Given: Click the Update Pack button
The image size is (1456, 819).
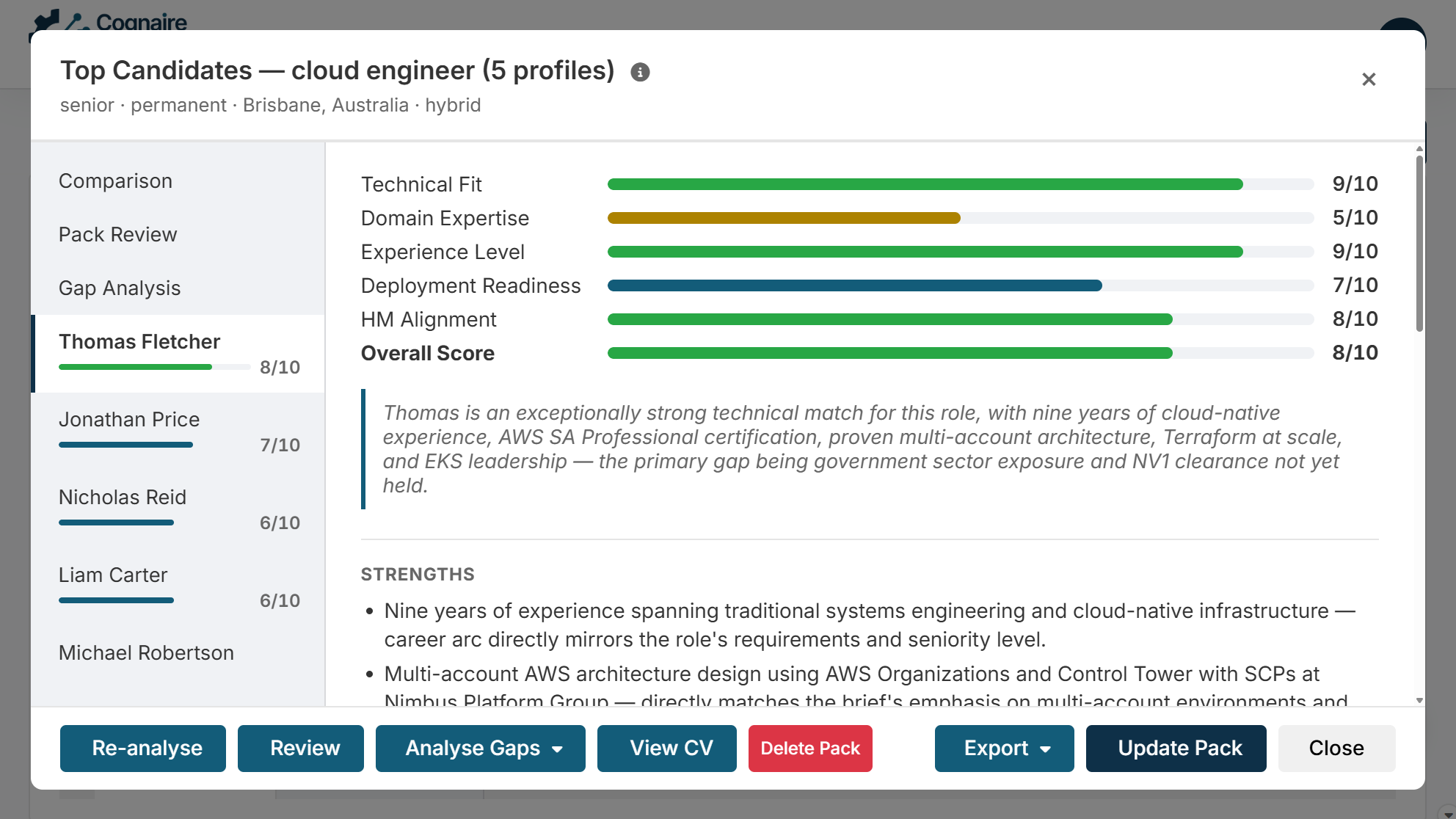Looking at the screenshot, I should 1176,749.
